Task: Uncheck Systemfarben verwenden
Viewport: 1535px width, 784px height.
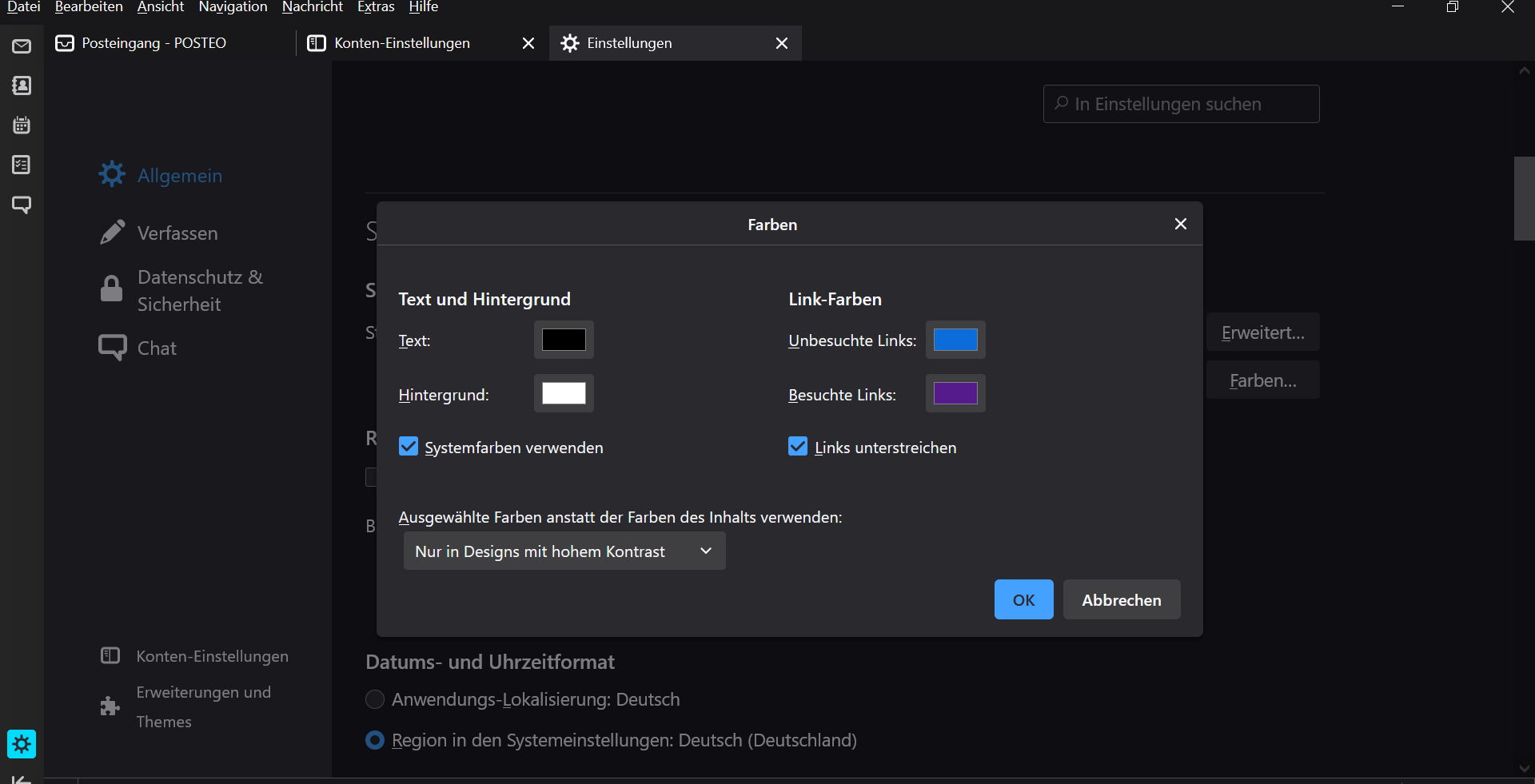Action: (x=409, y=447)
